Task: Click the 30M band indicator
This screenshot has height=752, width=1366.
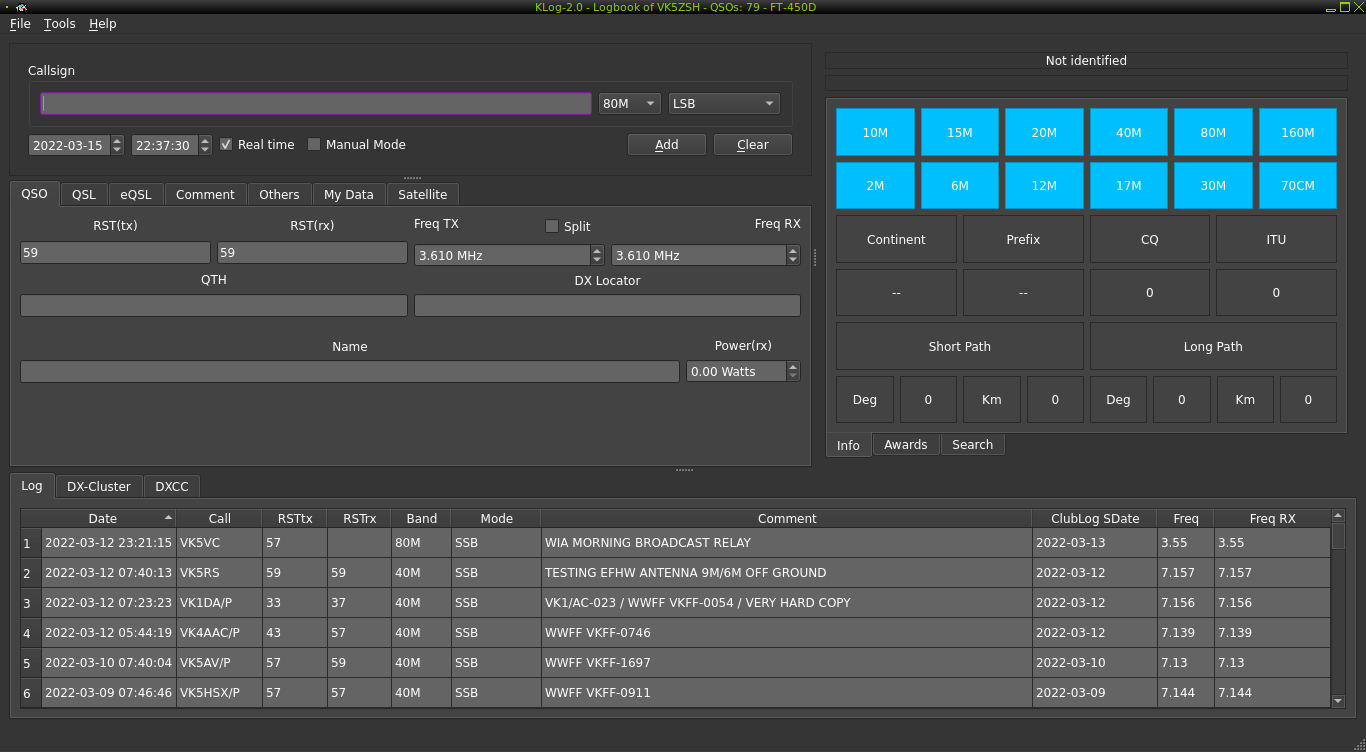Action: click(x=1213, y=186)
